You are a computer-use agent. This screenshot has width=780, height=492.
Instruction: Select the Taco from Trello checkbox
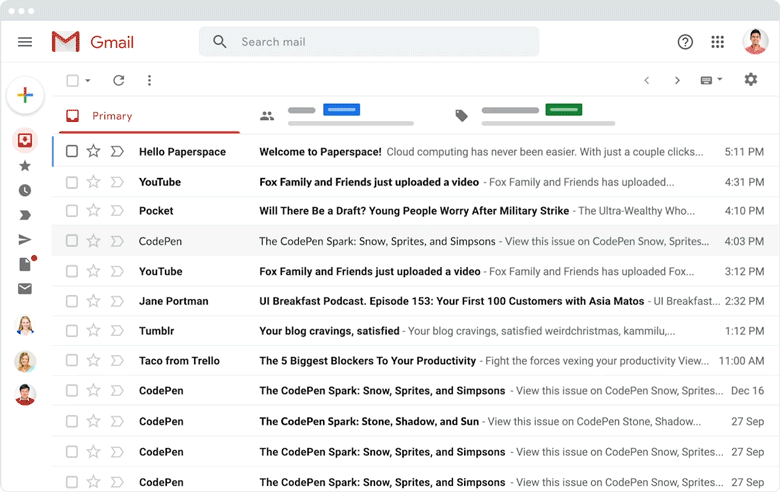pyautogui.click(x=72, y=360)
